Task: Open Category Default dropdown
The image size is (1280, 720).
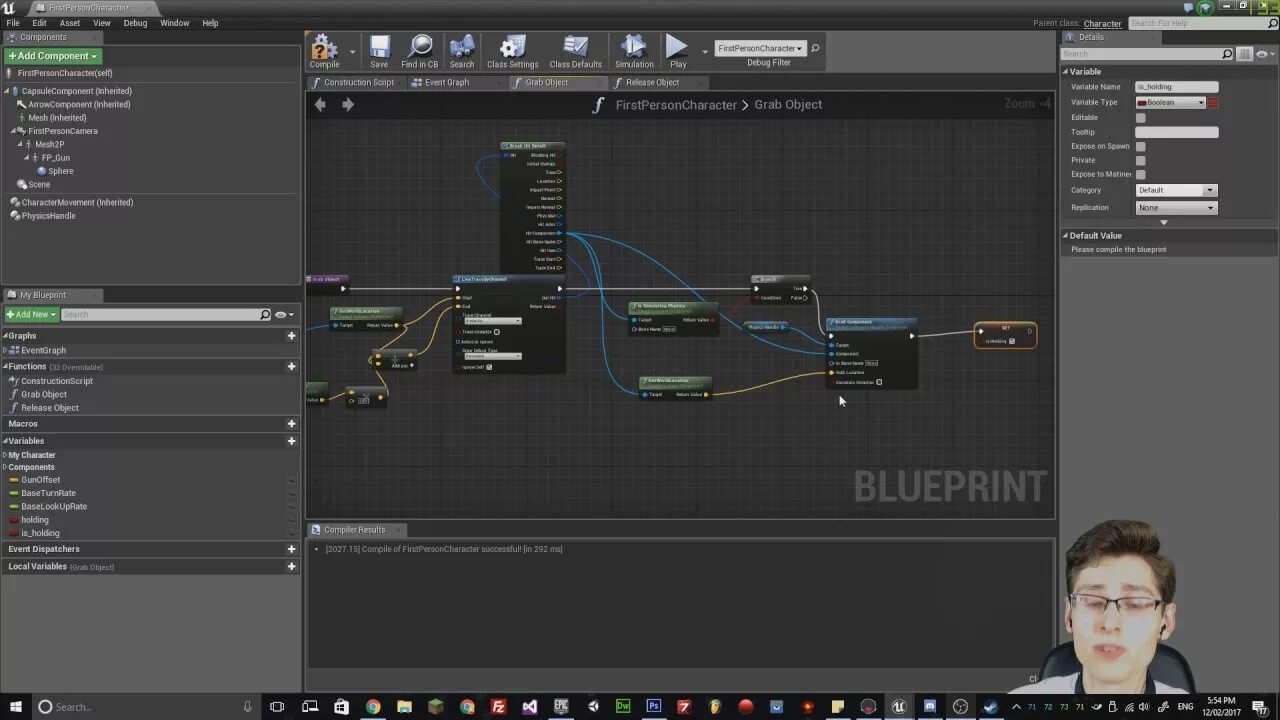Action: point(1176,190)
